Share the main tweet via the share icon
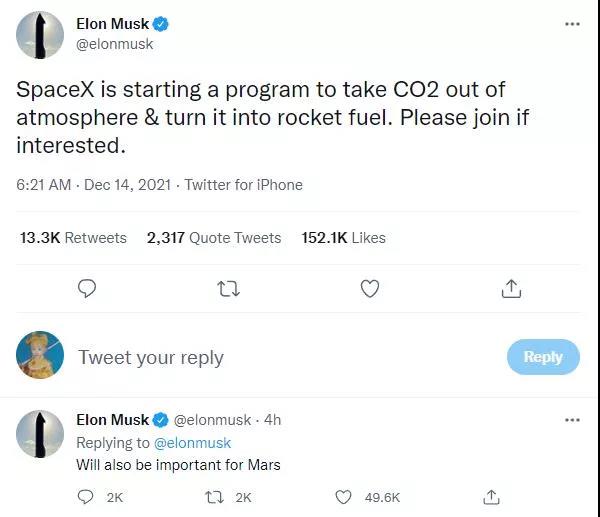The width and height of the screenshot is (600, 517). coord(511,289)
